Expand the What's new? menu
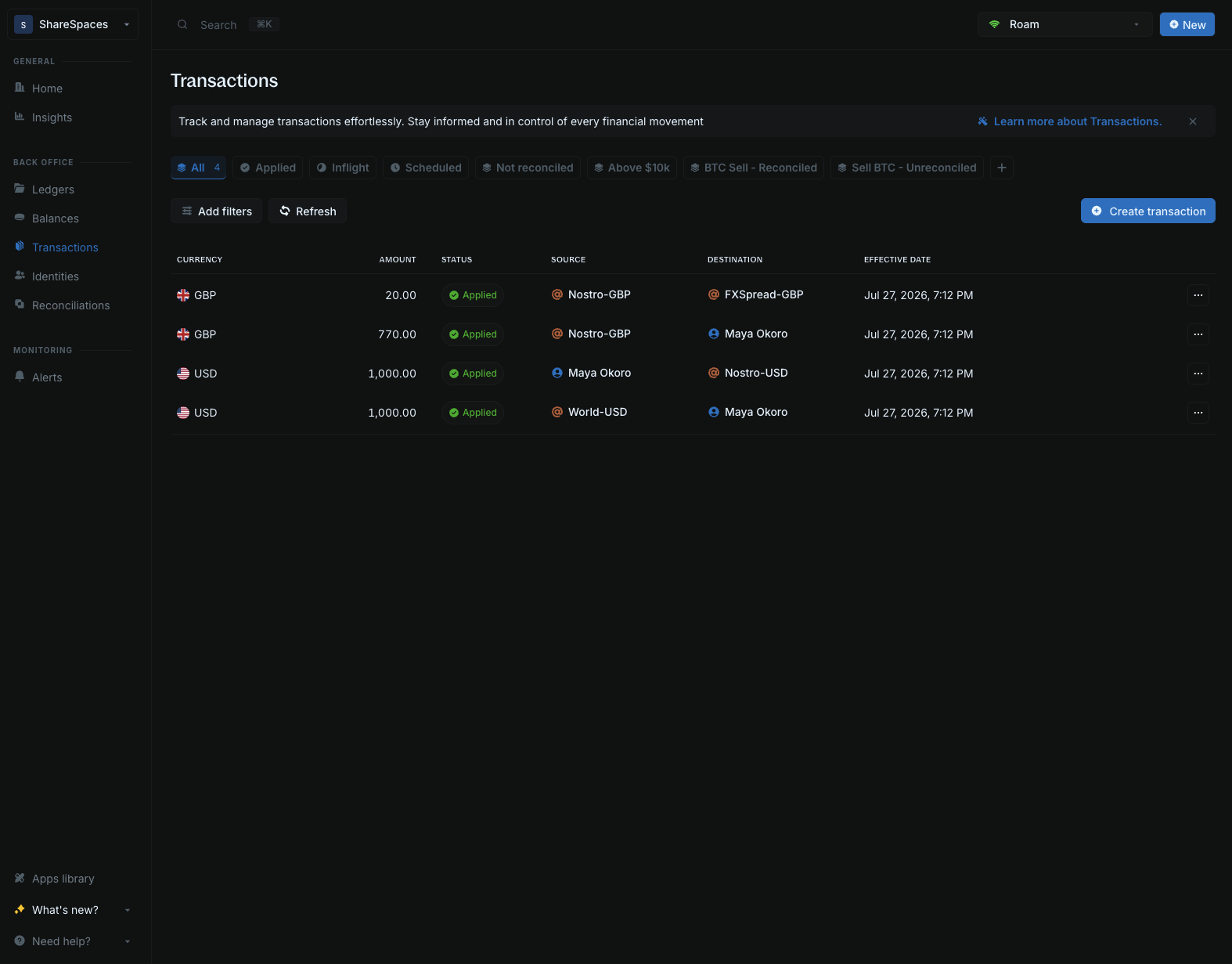 (73, 910)
